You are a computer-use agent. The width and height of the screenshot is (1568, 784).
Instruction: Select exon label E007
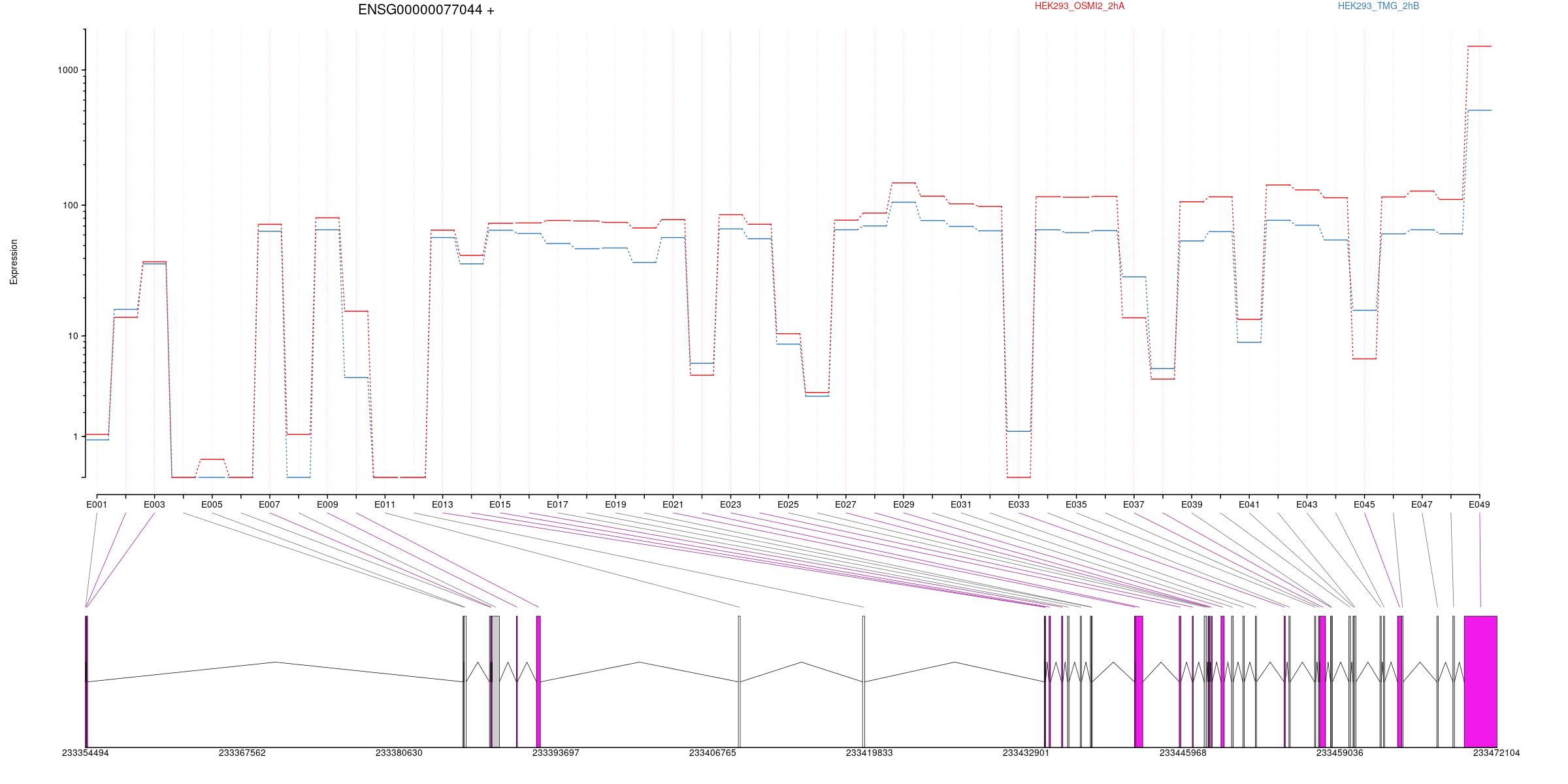point(269,504)
